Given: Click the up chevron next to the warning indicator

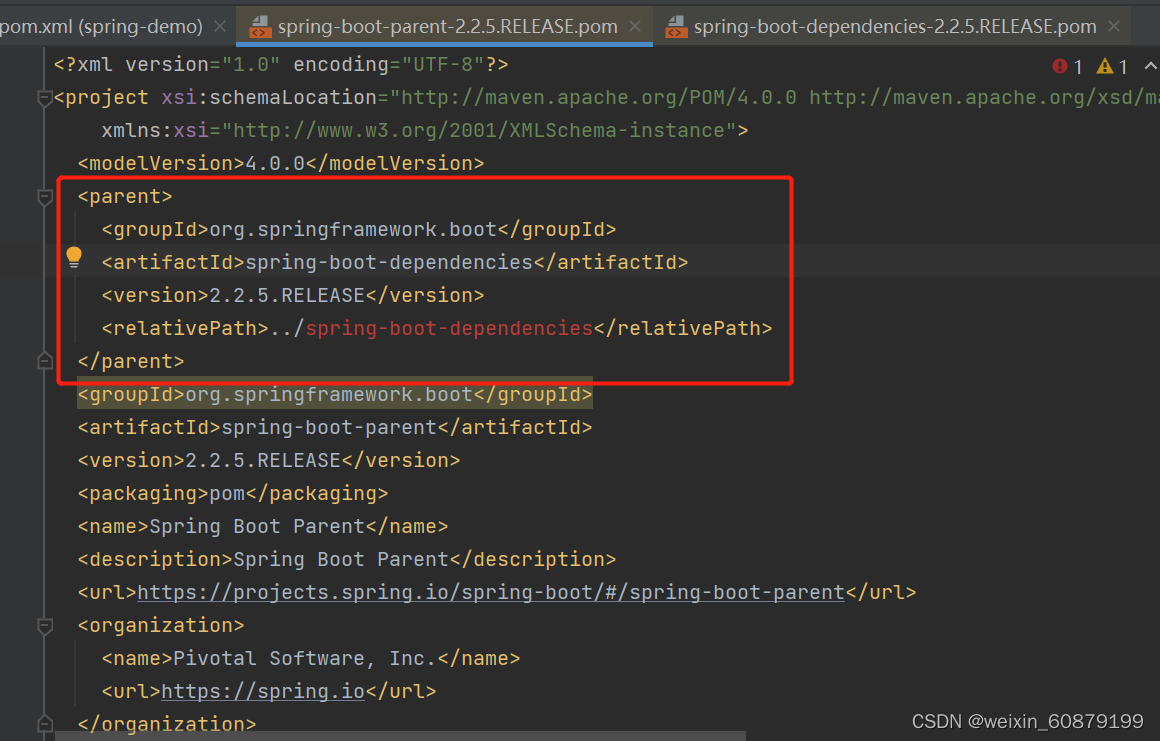Looking at the screenshot, I should 1148,65.
